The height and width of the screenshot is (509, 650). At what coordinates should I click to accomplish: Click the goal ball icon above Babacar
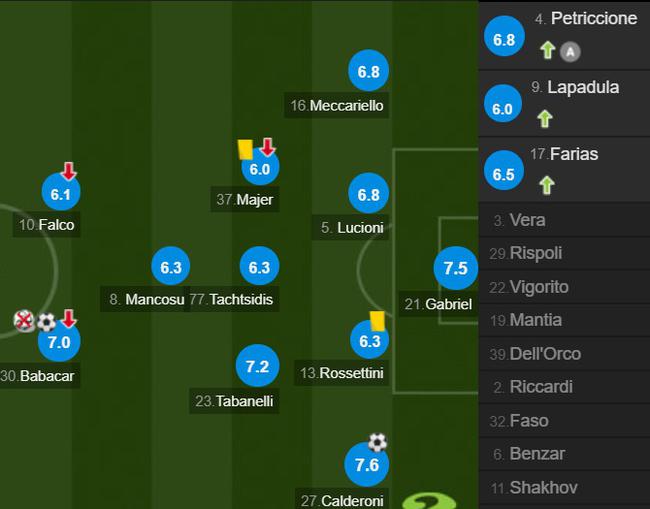pyautogui.click(x=46, y=322)
